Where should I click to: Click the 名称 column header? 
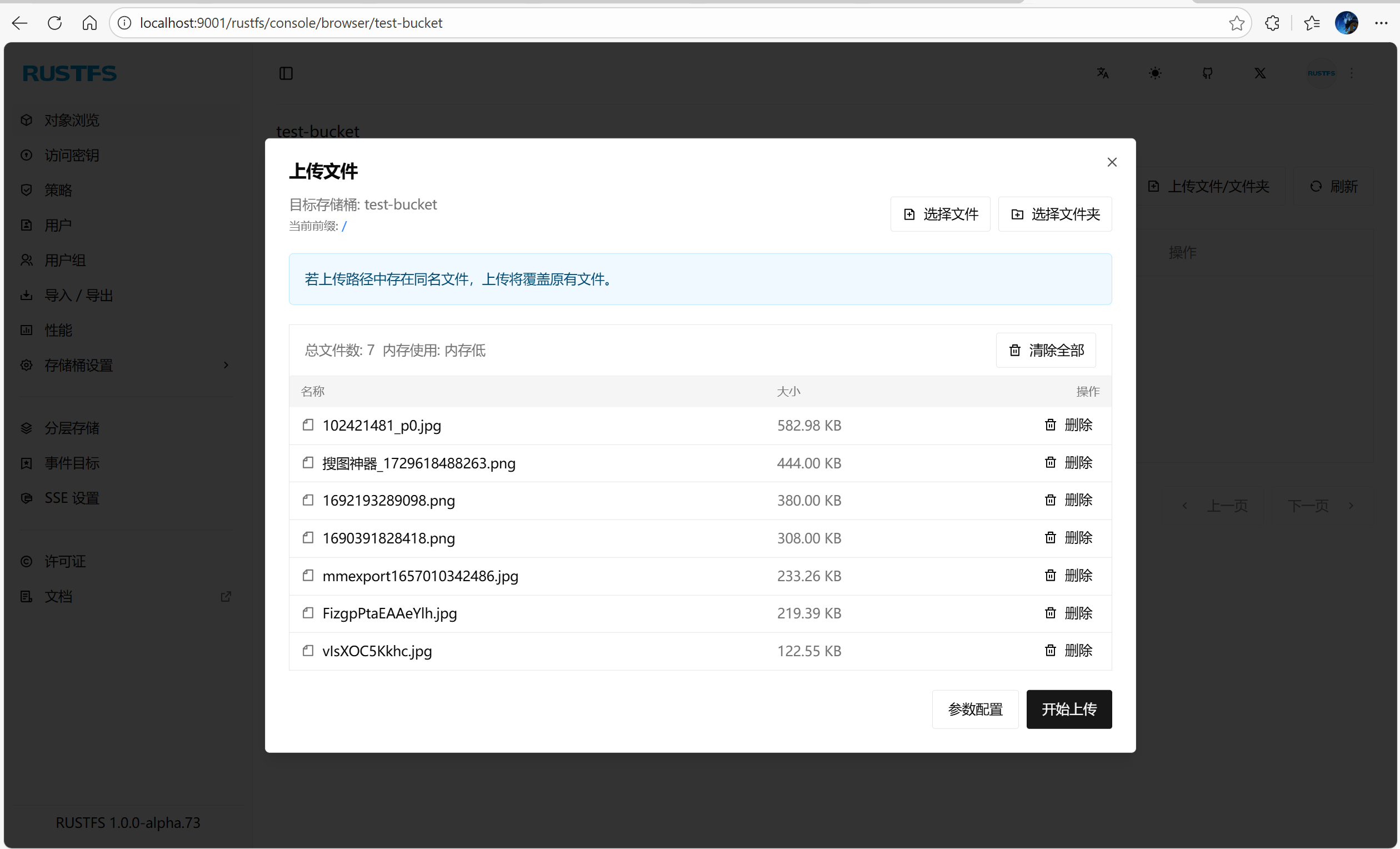[312, 392]
